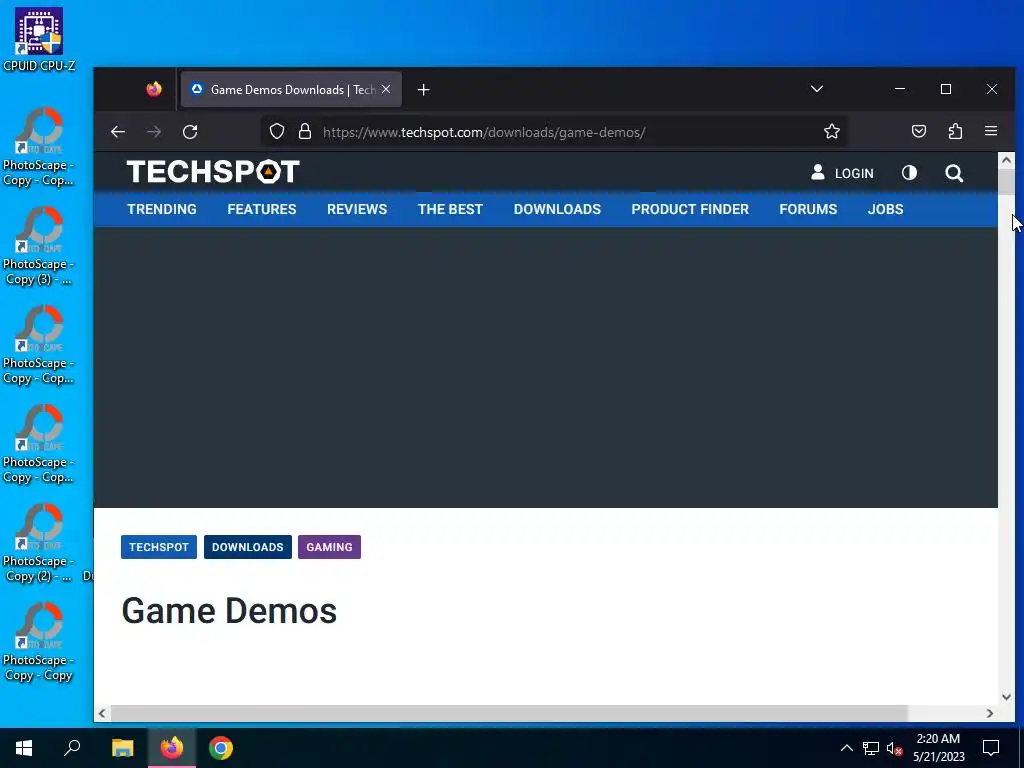Click the vertical scrollbar down arrow
Image resolution: width=1024 pixels, height=768 pixels.
coord(1006,697)
